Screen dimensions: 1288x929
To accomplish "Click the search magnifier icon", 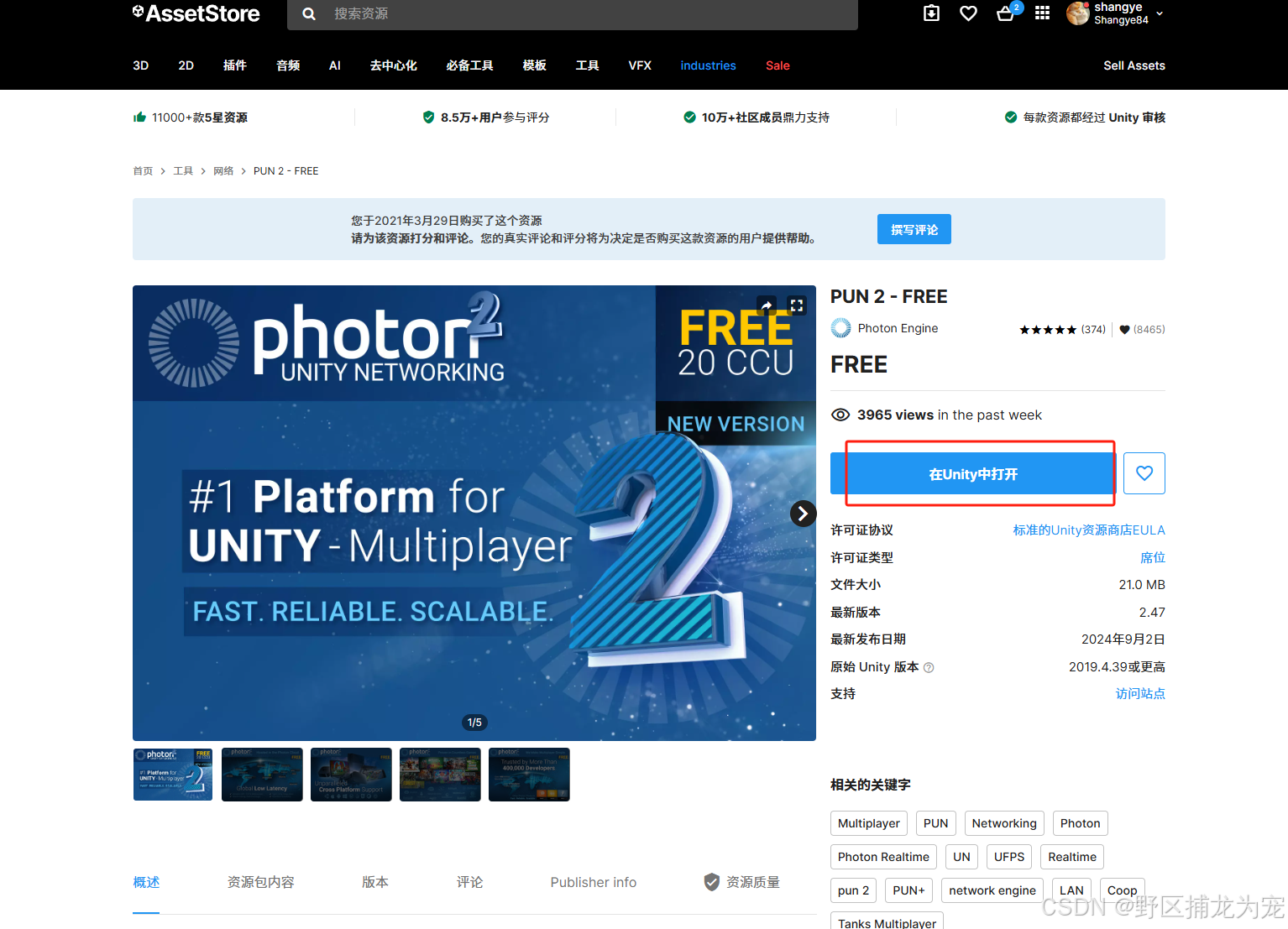I will tap(308, 14).
